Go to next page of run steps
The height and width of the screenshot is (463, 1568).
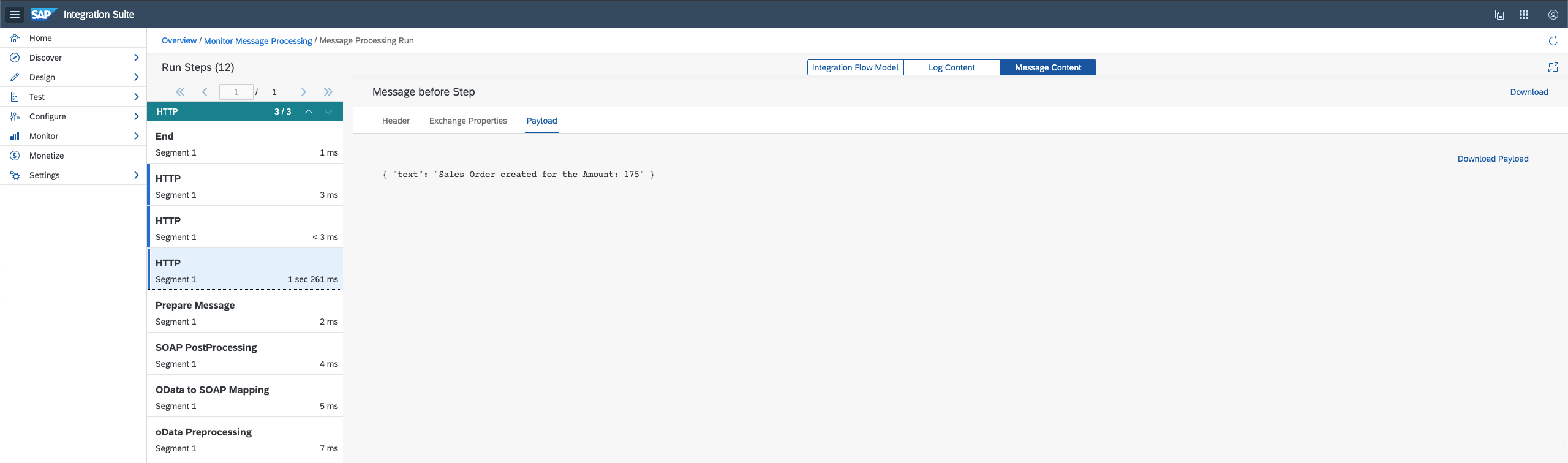[x=303, y=92]
